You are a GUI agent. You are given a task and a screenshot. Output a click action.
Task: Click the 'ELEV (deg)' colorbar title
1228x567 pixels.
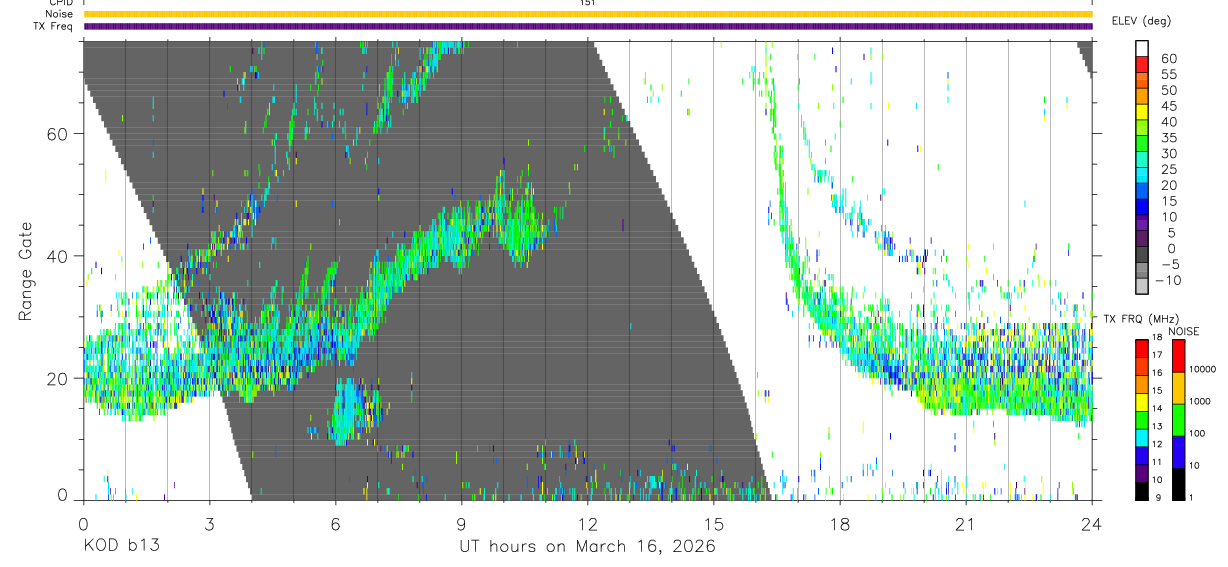(1141, 21)
